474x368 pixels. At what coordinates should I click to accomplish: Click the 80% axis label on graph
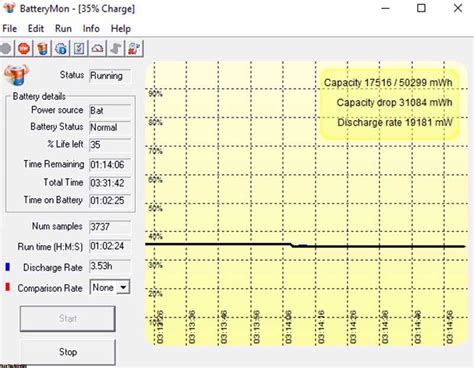coord(155,122)
